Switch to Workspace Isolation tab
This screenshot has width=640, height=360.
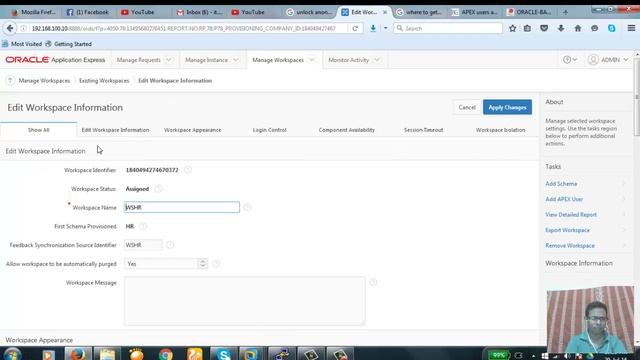pos(500,130)
